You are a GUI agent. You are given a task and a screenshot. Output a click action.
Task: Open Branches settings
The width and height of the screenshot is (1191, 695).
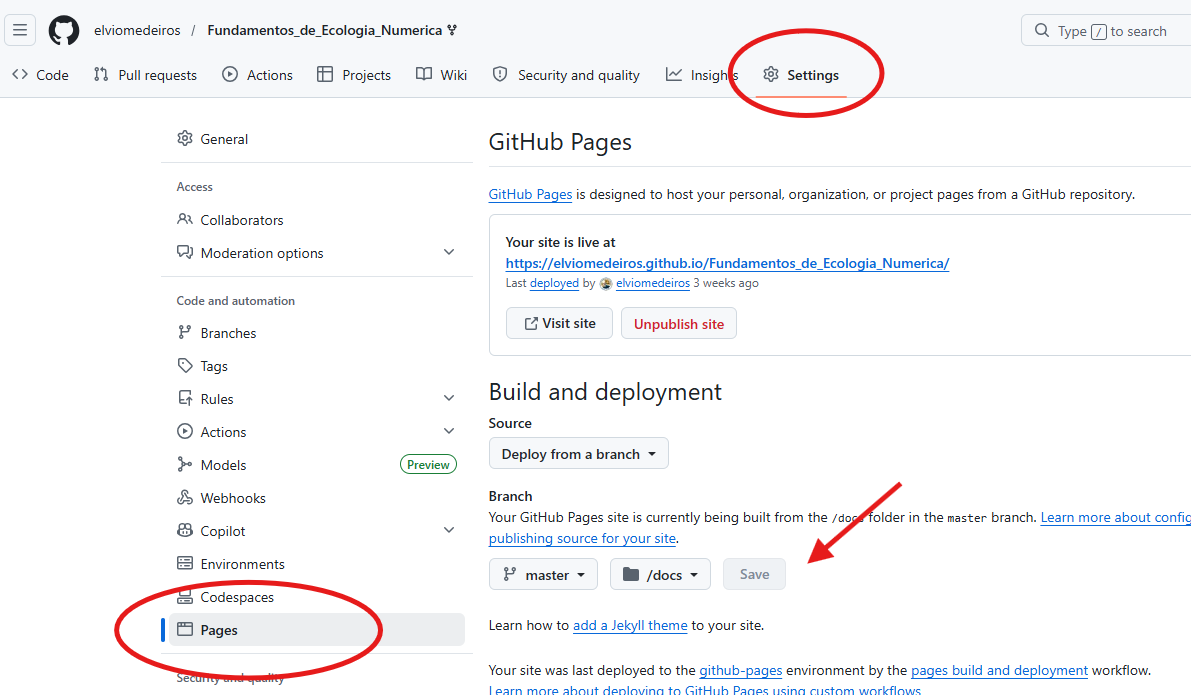click(x=317, y=333)
